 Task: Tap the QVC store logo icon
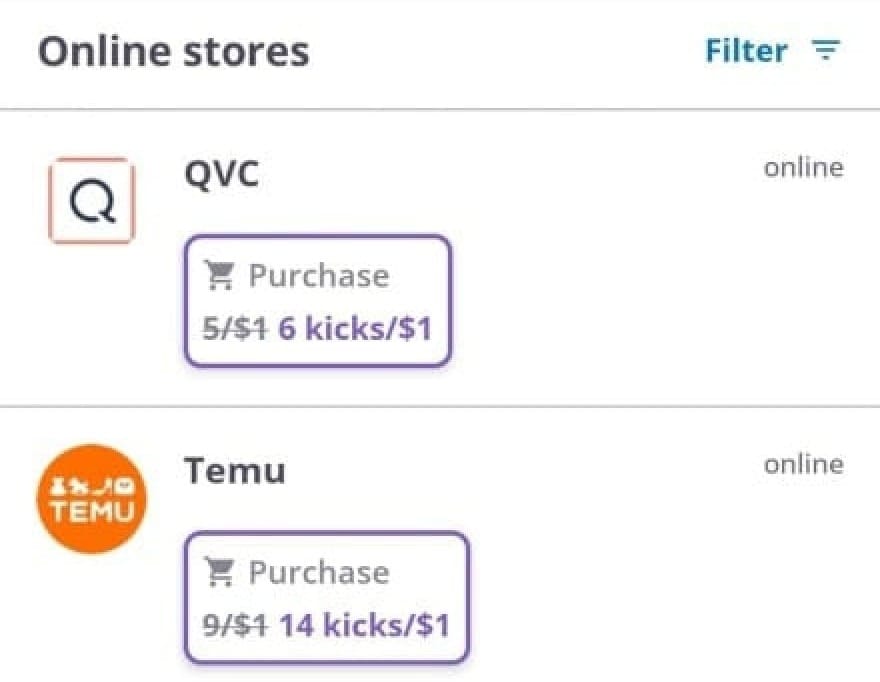(x=92, y=199)
